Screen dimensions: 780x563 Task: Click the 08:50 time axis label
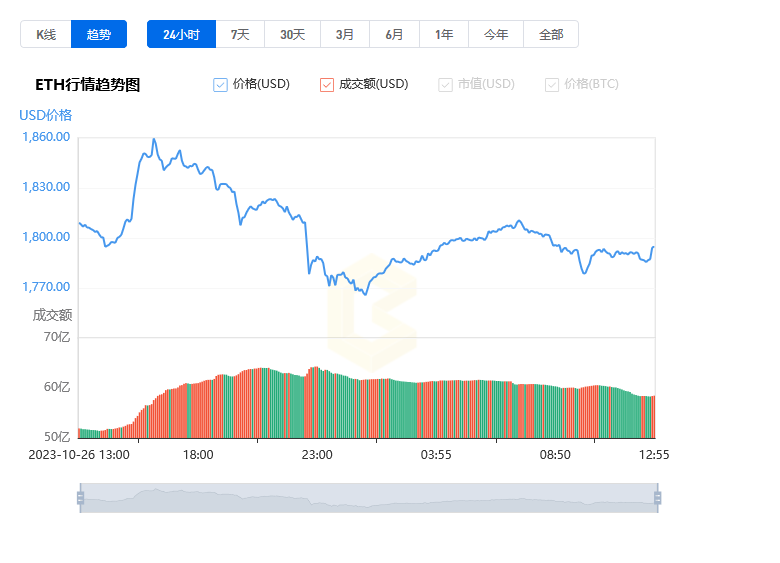[x=555, y=455]
